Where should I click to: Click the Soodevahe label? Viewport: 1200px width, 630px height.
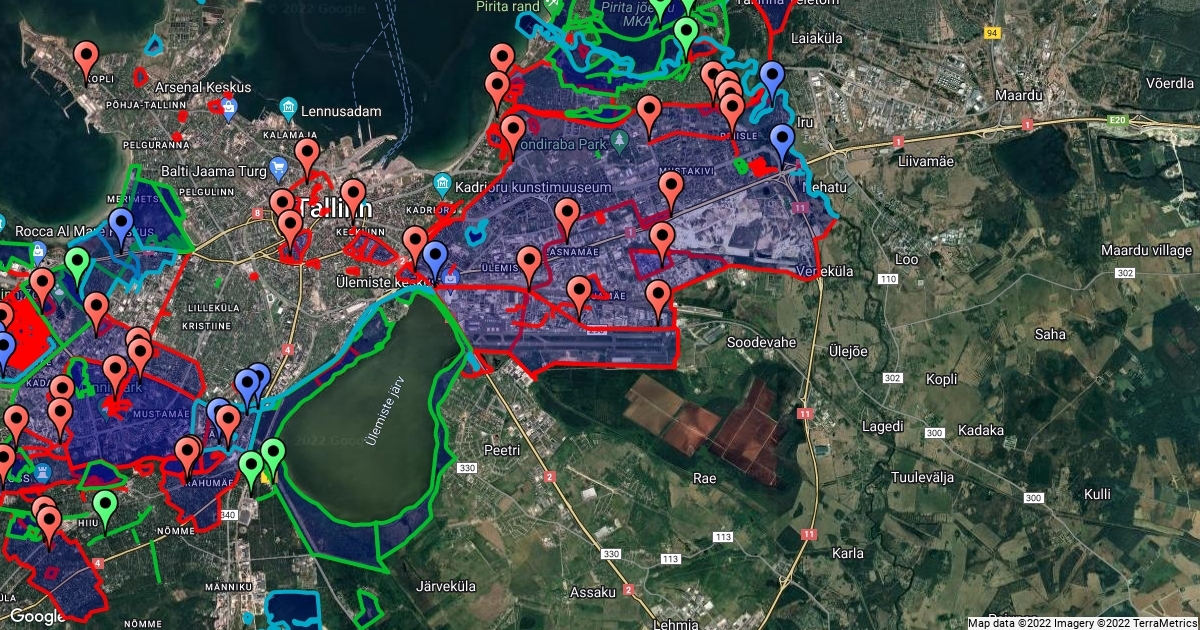(761, 342)
